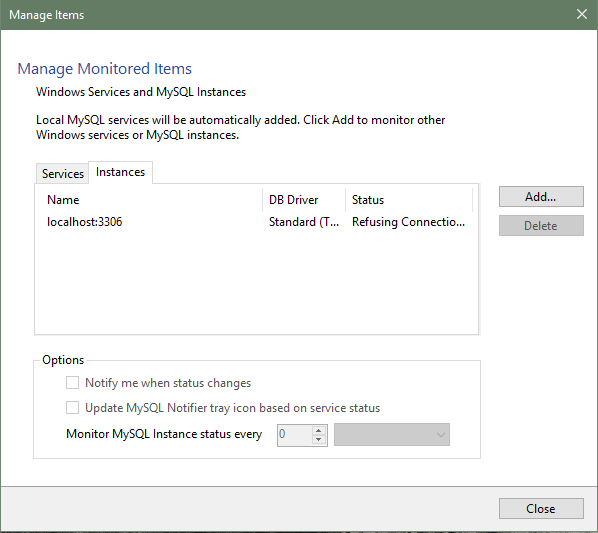Enable Notify me when status changes
Image resolution: width=598 pixels, height=533 pixels.
coord(72,382)
